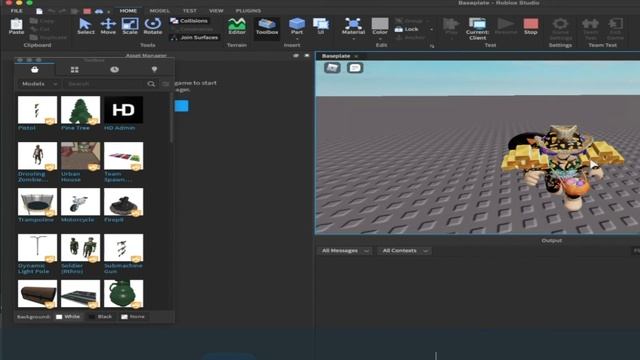640x360 pixels.
Task: Click the Toolbox search magnifier icon
Action: click(151, 84)
